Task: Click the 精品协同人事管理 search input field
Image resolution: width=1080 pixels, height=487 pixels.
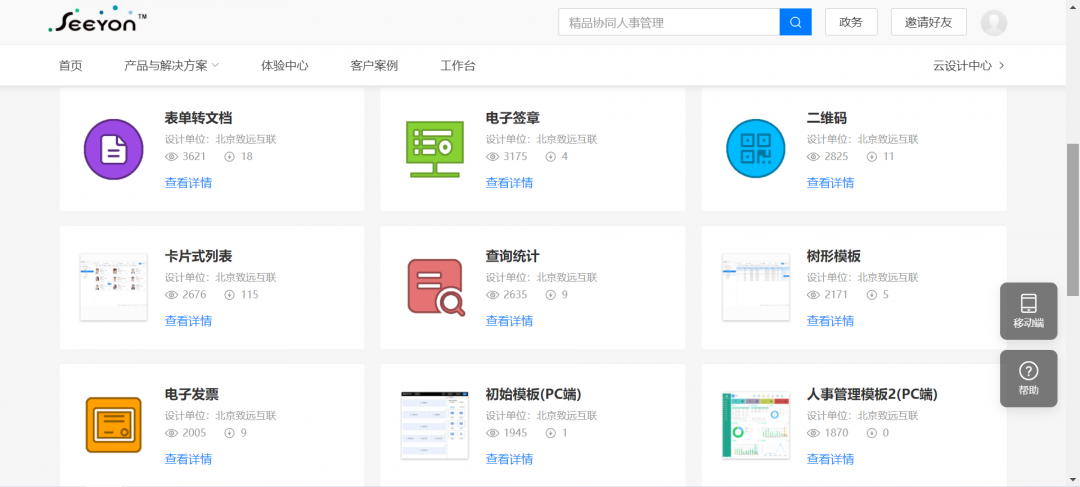Action: (x=668, y=22)
